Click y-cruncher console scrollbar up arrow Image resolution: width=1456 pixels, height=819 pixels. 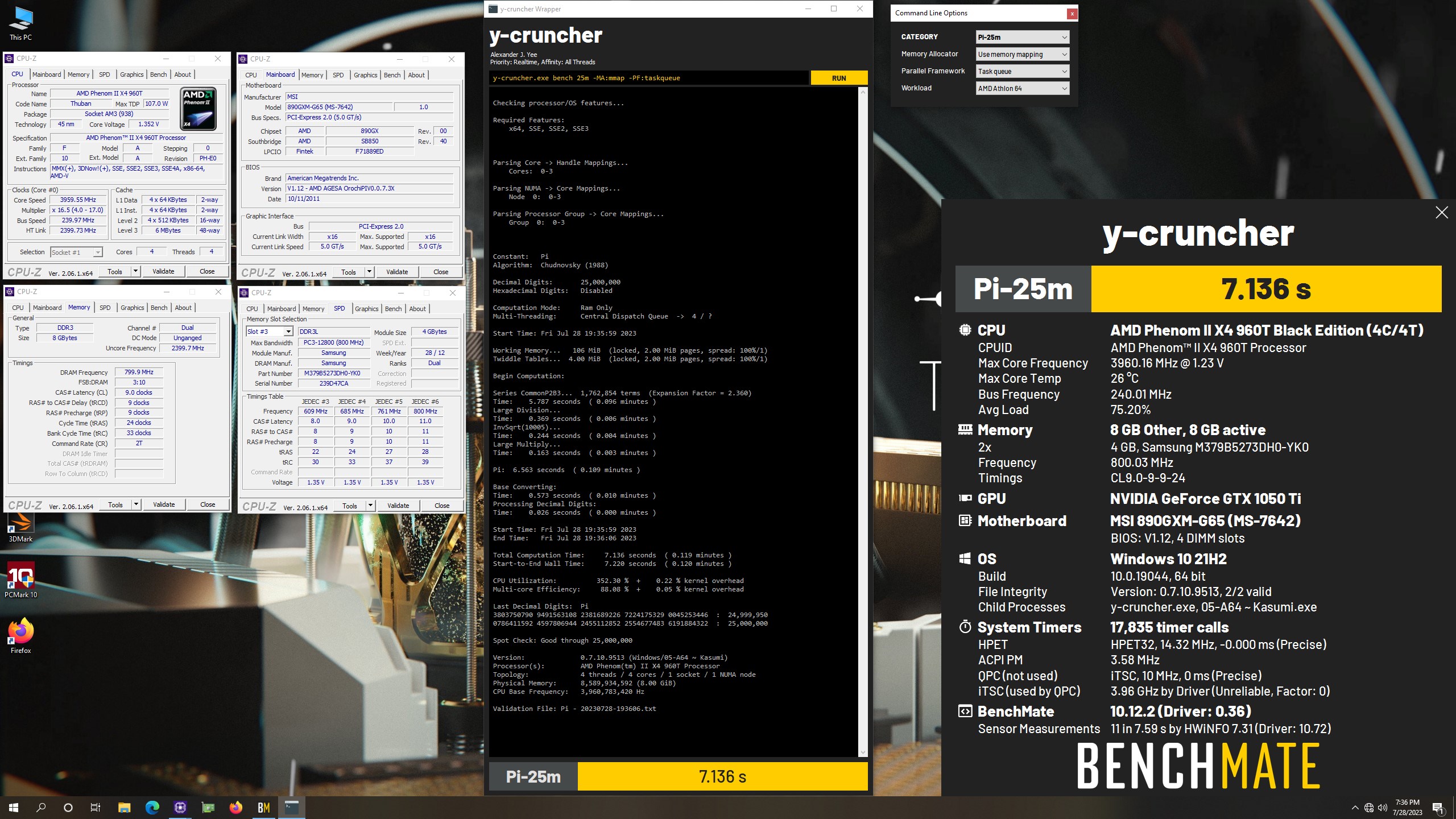863,92
